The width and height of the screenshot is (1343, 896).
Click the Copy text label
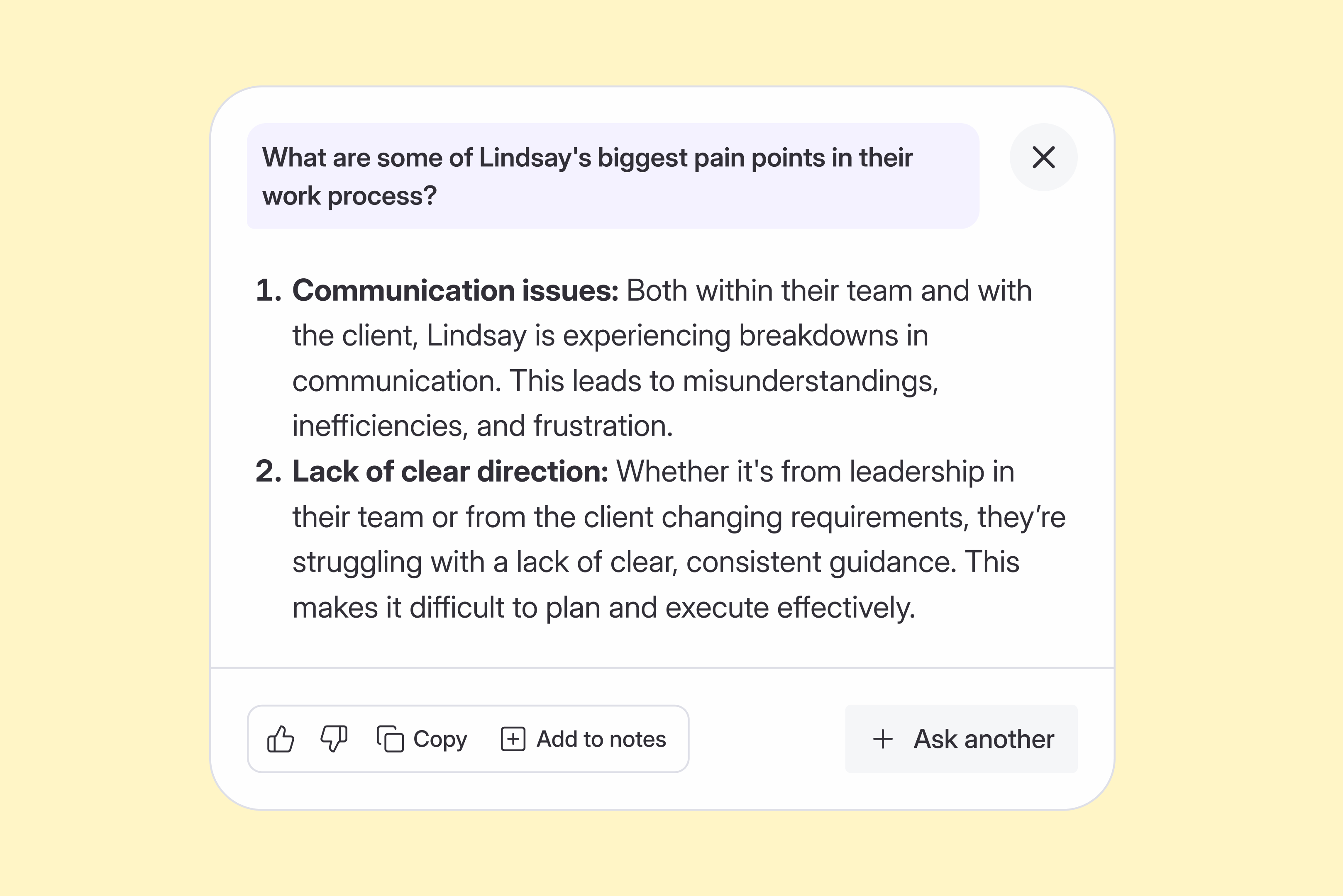(x=440, y=740)
